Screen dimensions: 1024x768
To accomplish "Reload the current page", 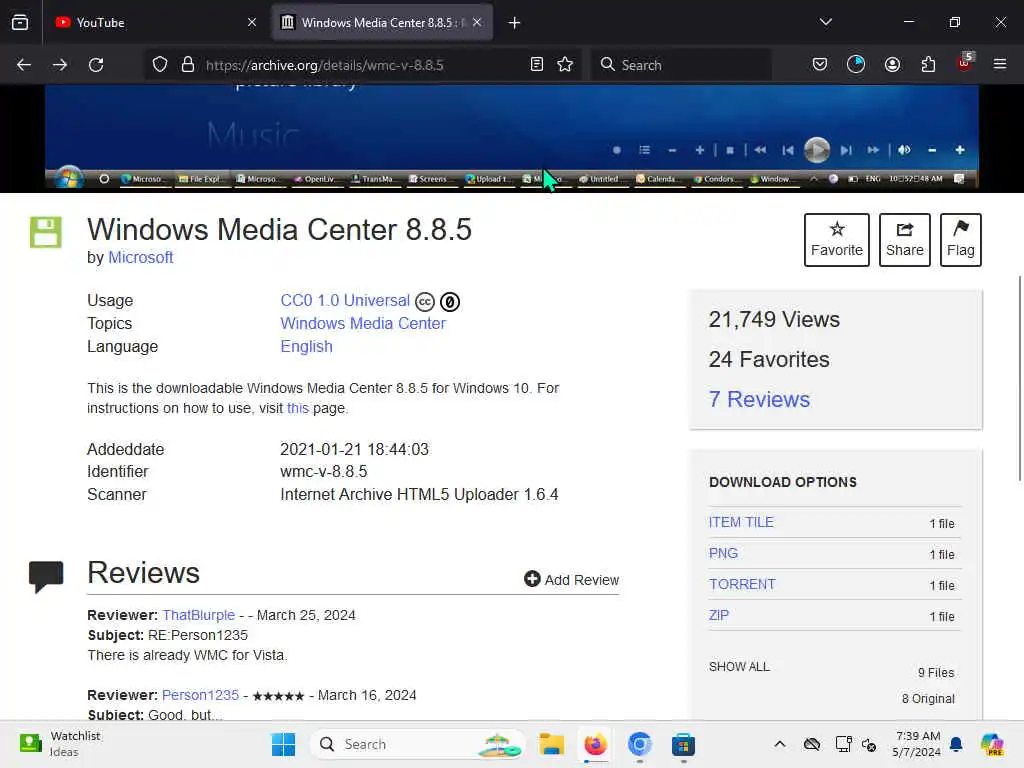I will pos(96,65).
